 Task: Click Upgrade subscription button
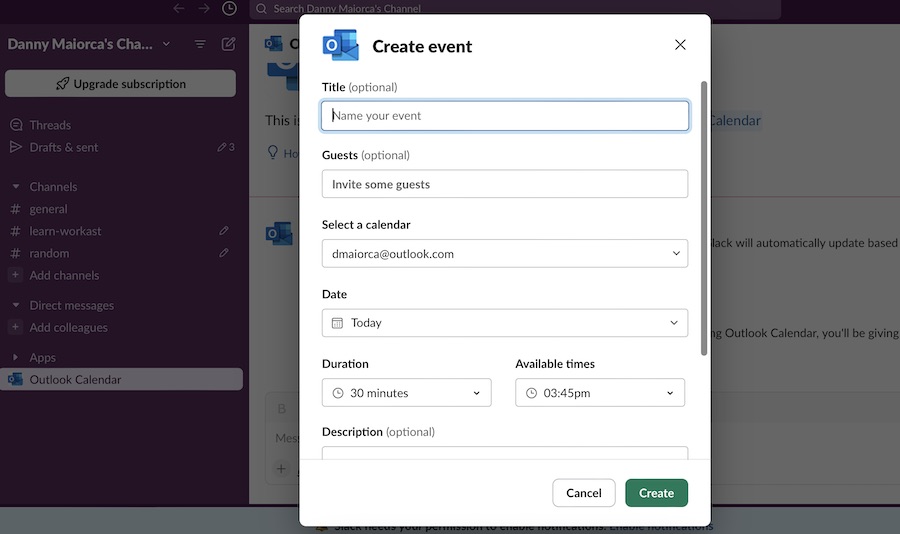pyautogui.click(x=120, y=84)
